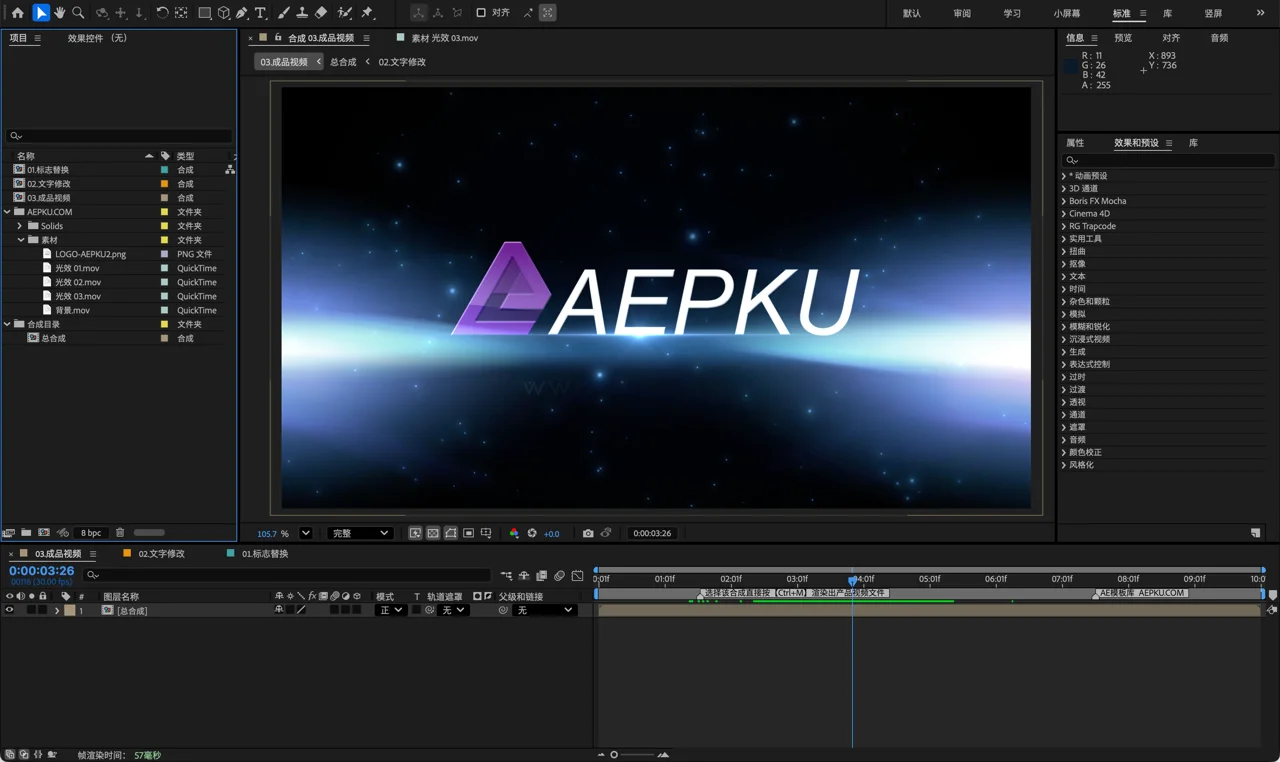Viewport: 1280px width, 762px height.
Task: Collapse the 合成目录 folder
Action: tap(8, 324)
